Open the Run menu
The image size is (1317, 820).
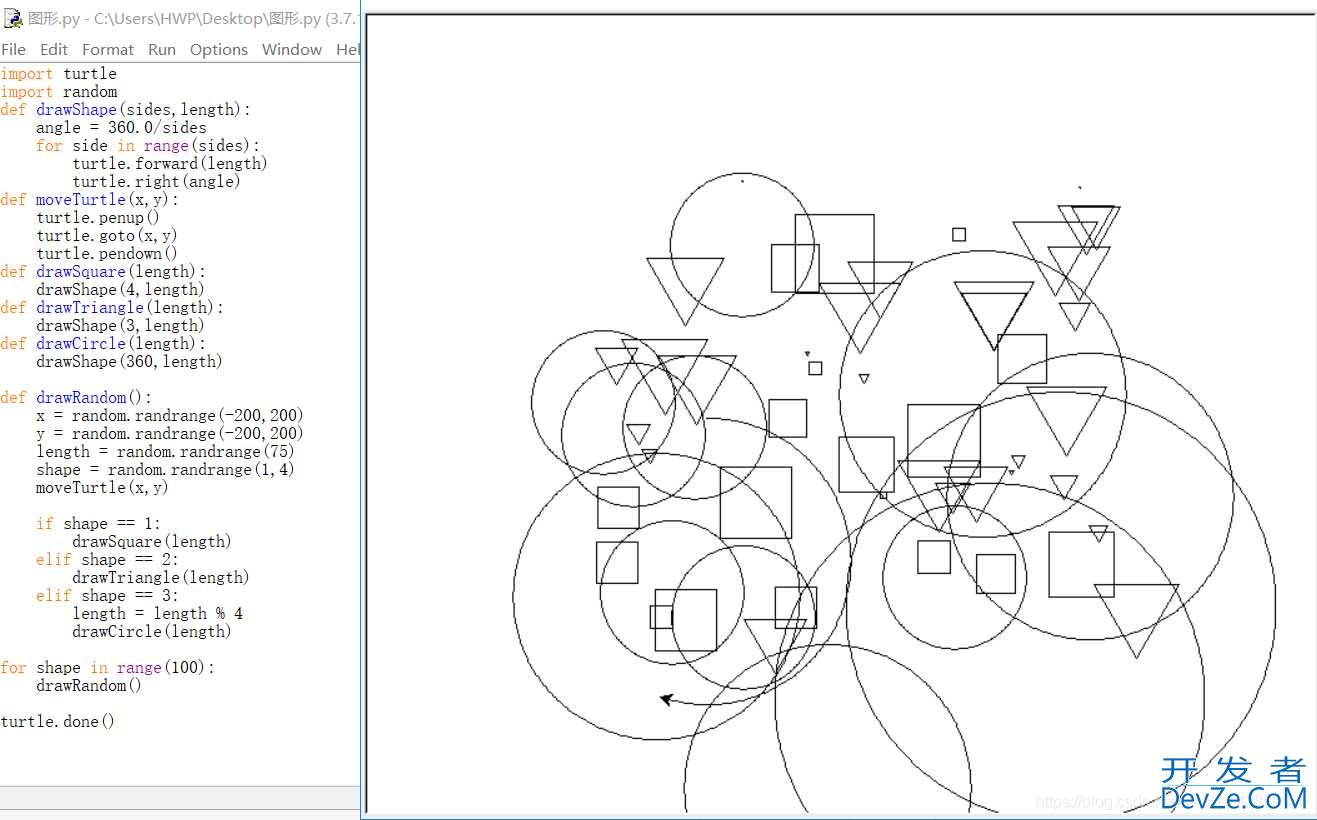[x=162, y=49]
